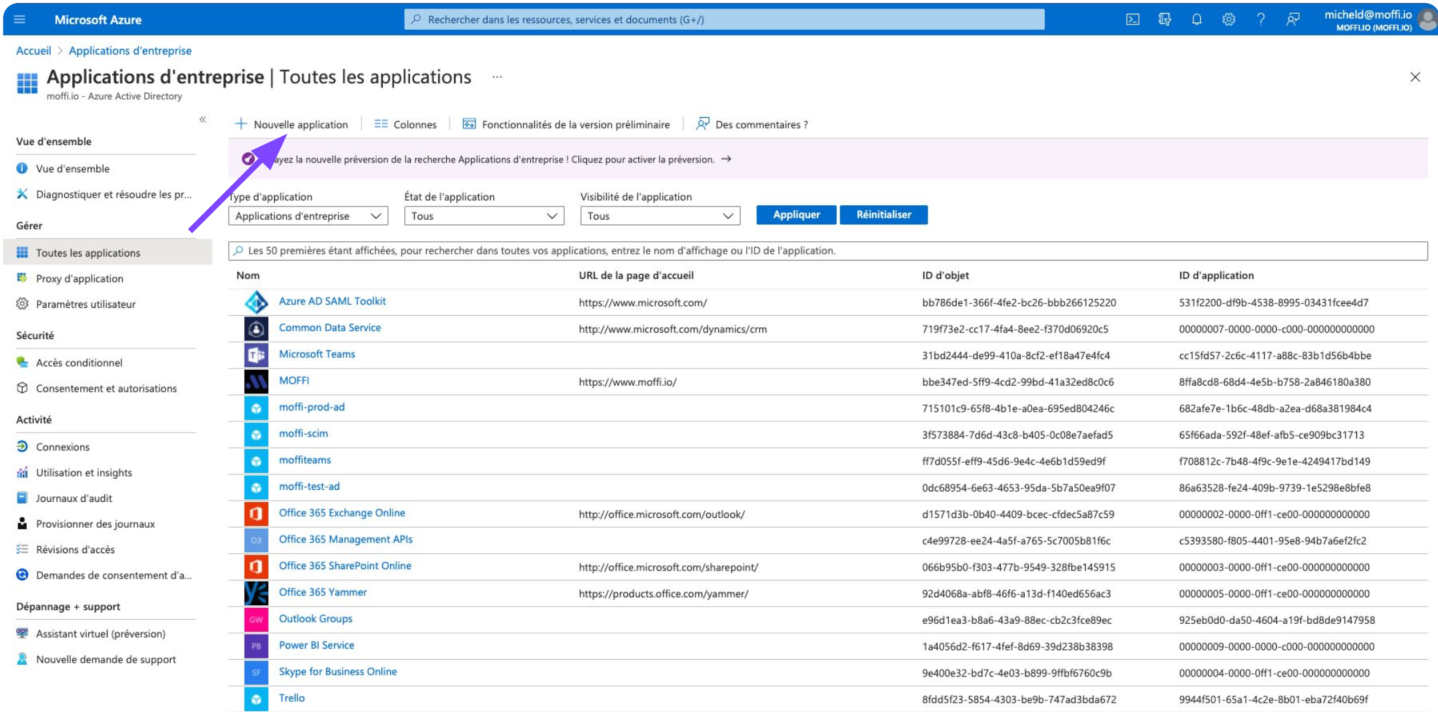The height and width of the screenshot is (712, 1438).
Task: Go to Accueil breadcrumb link
Action: click(x=33, y=51)
